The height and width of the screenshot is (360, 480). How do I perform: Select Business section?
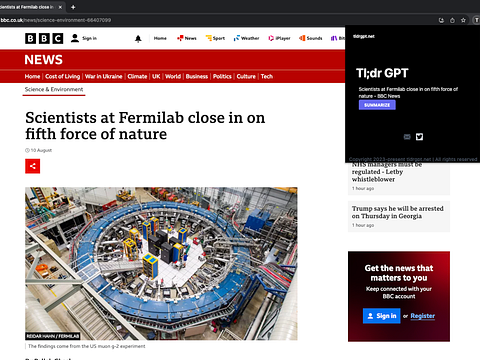(197, 76)
